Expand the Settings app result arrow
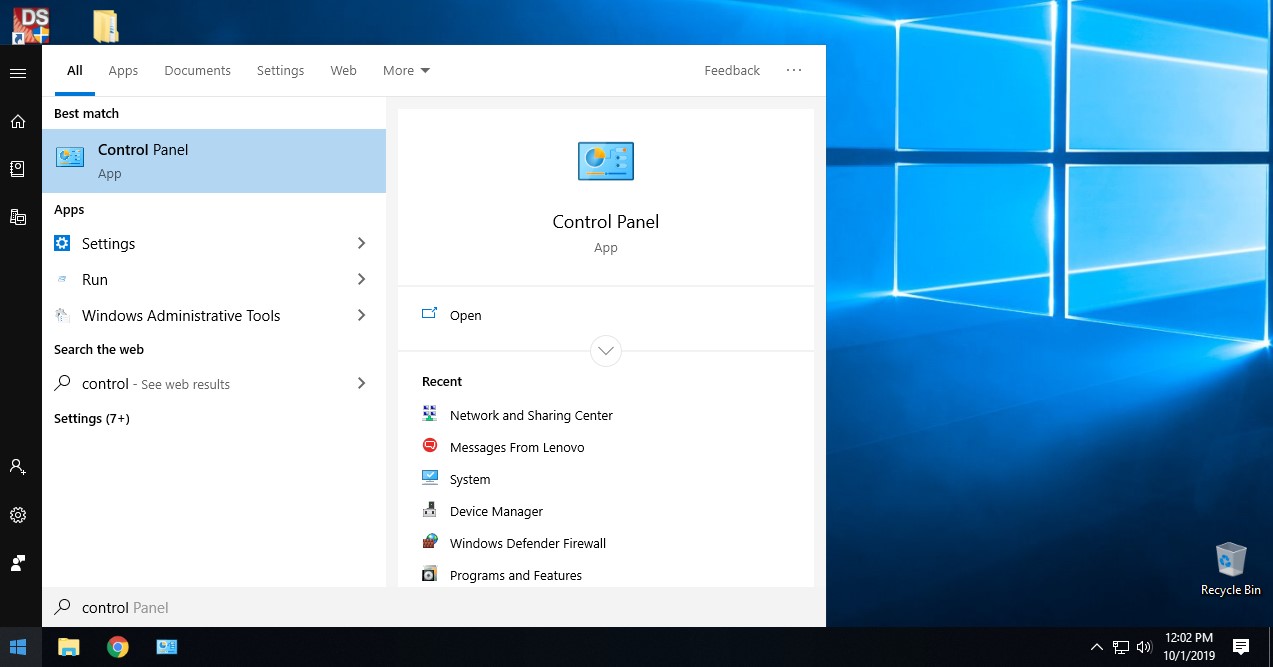 (x=361, y=243)
